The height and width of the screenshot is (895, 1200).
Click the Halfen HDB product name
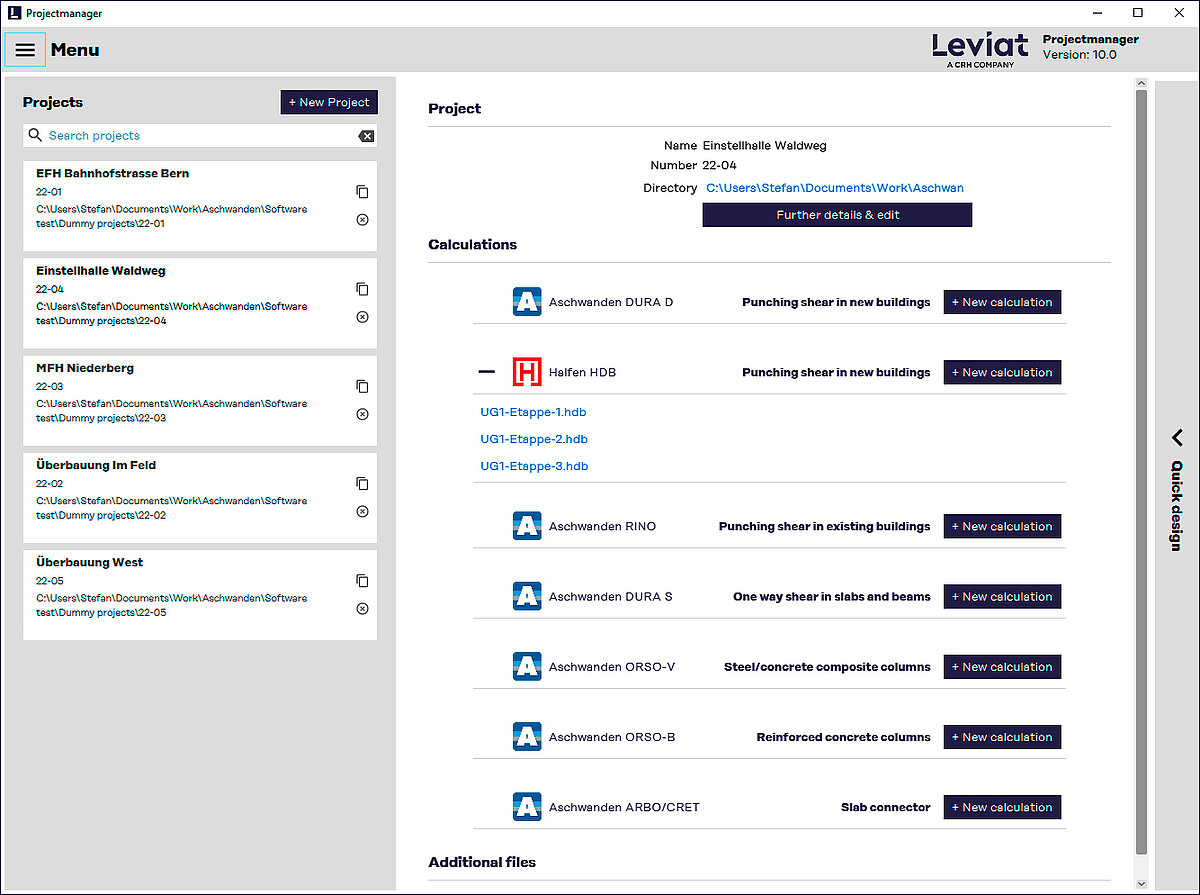[582, 372]
